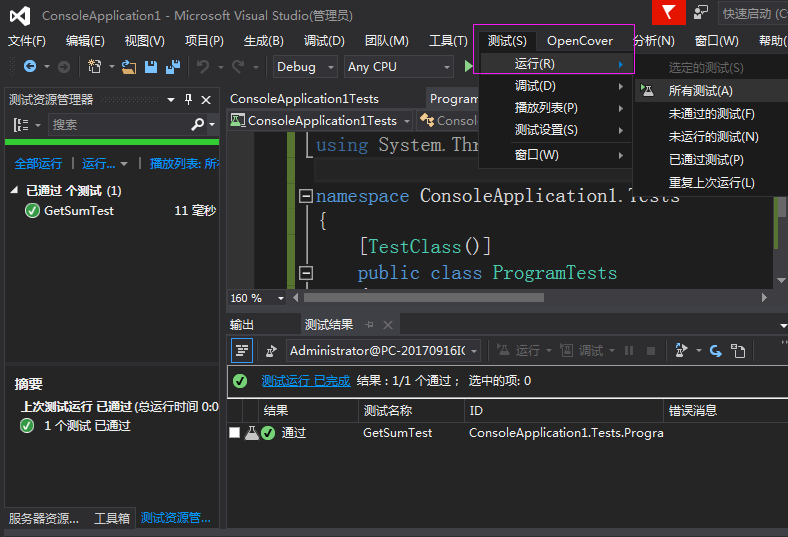Image resolution: width=788 pixels, height=537 pixels.
Task: Switch to the 服务器资源 bottom tab
Action: [x=44, y=518]
